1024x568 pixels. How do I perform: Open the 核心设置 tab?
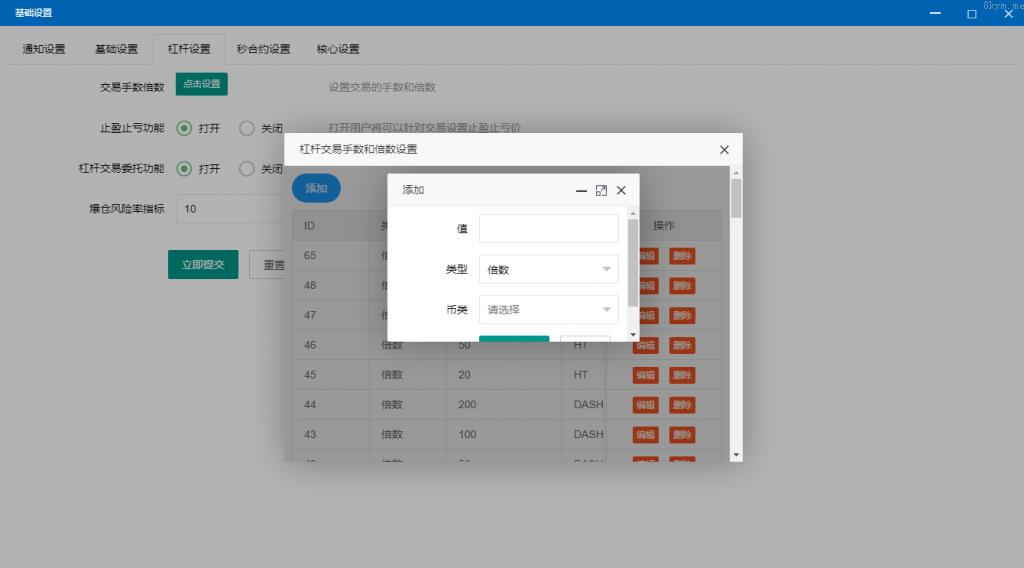pyautogui.click(x=338, y=49)
